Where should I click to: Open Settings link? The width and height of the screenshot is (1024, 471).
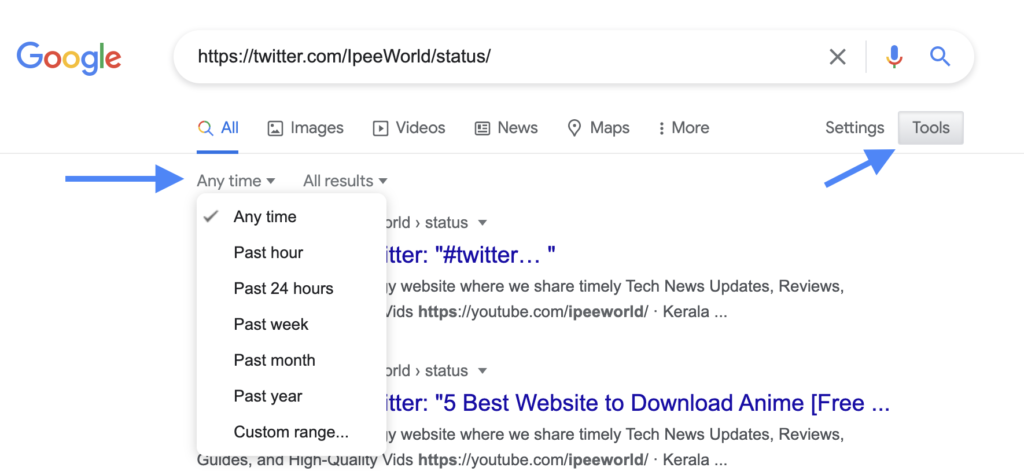[854, 128]
